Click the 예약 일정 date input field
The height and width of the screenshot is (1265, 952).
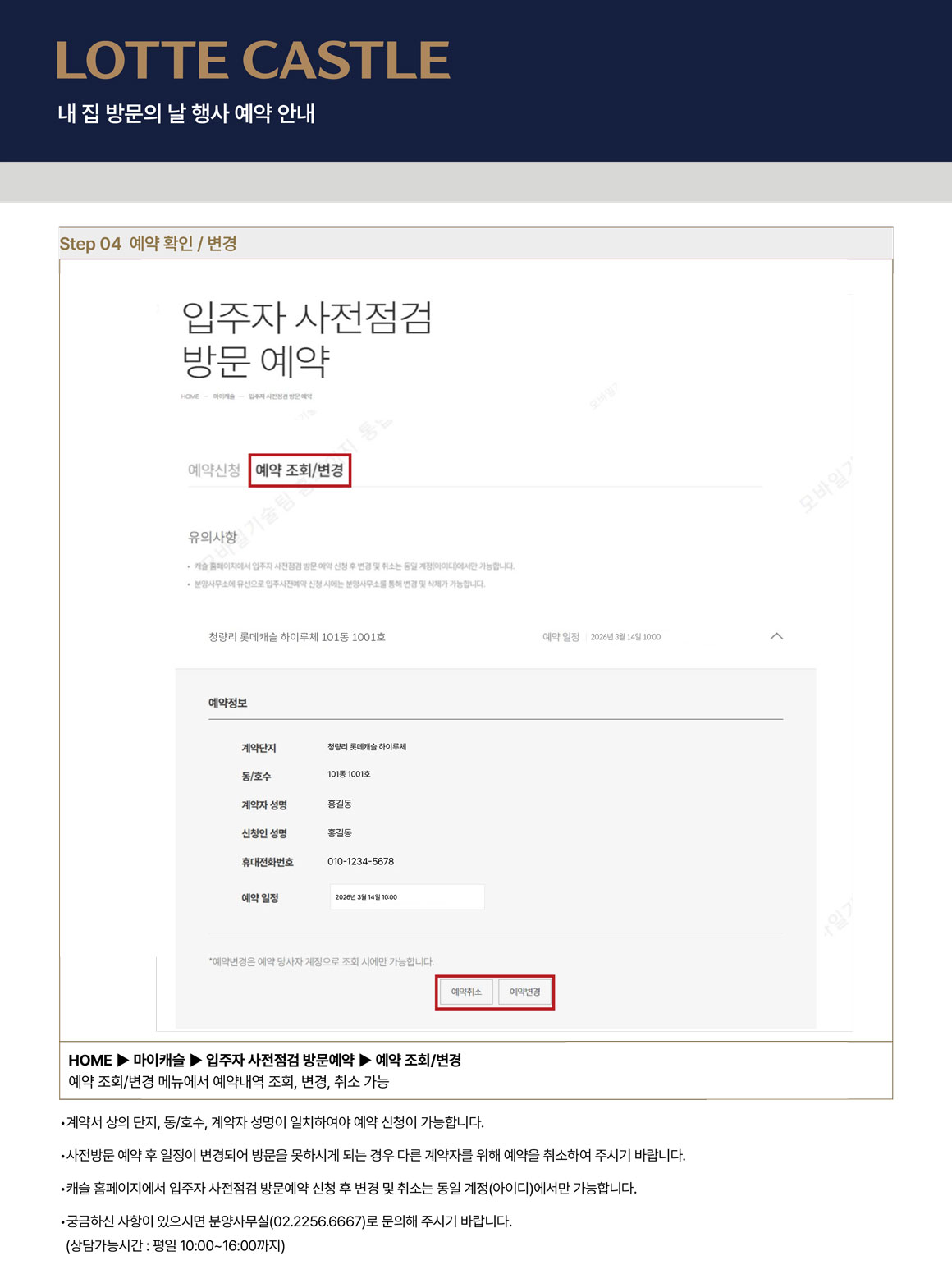coord(406,897)
